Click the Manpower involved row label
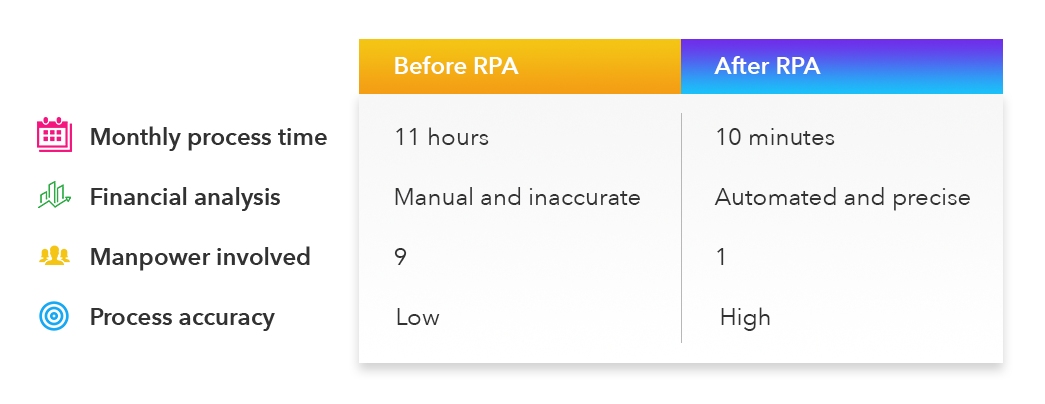The height and width of the screenshot is (404, 1045). (x=200, y=257)
